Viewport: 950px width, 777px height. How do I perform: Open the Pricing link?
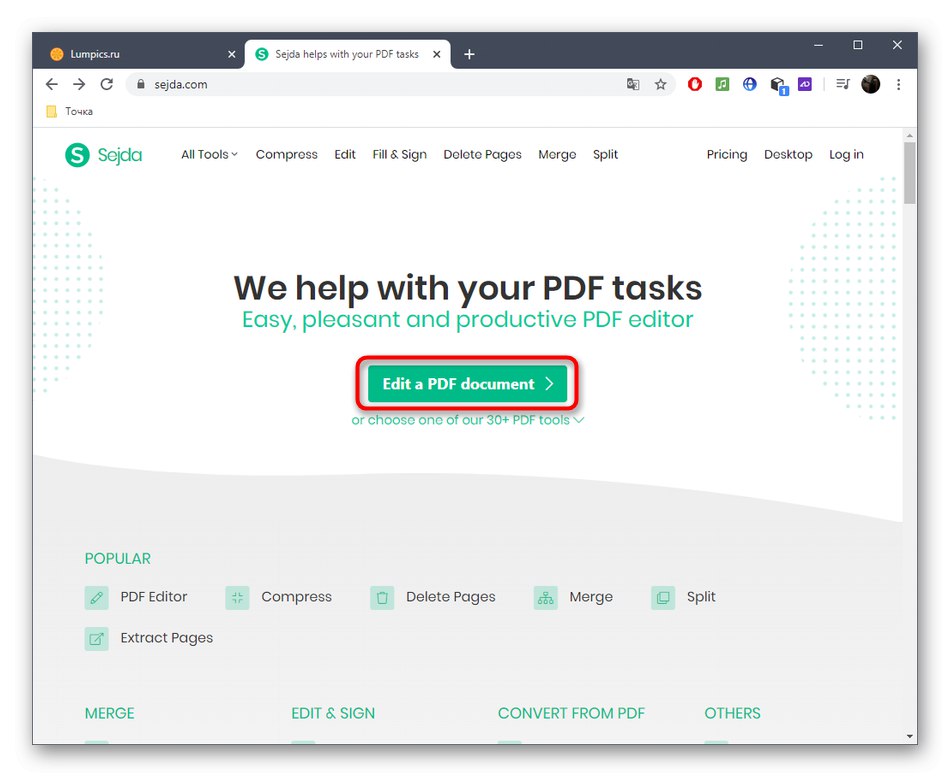726,155
